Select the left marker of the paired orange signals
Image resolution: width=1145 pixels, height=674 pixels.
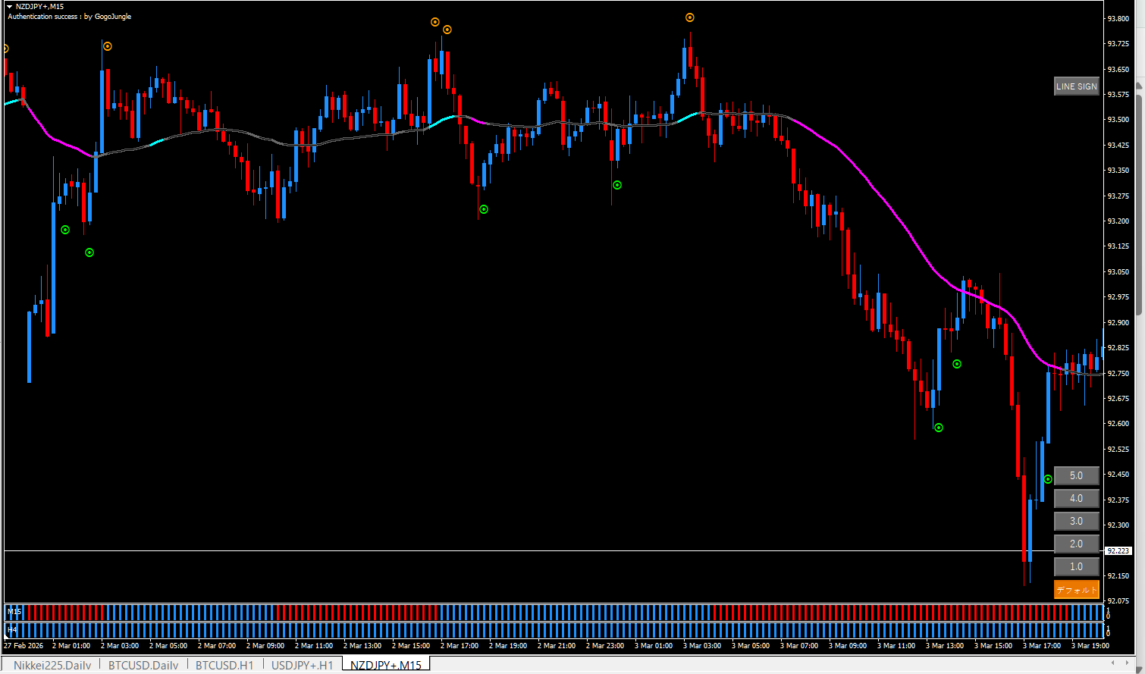(x=435, y=21)
